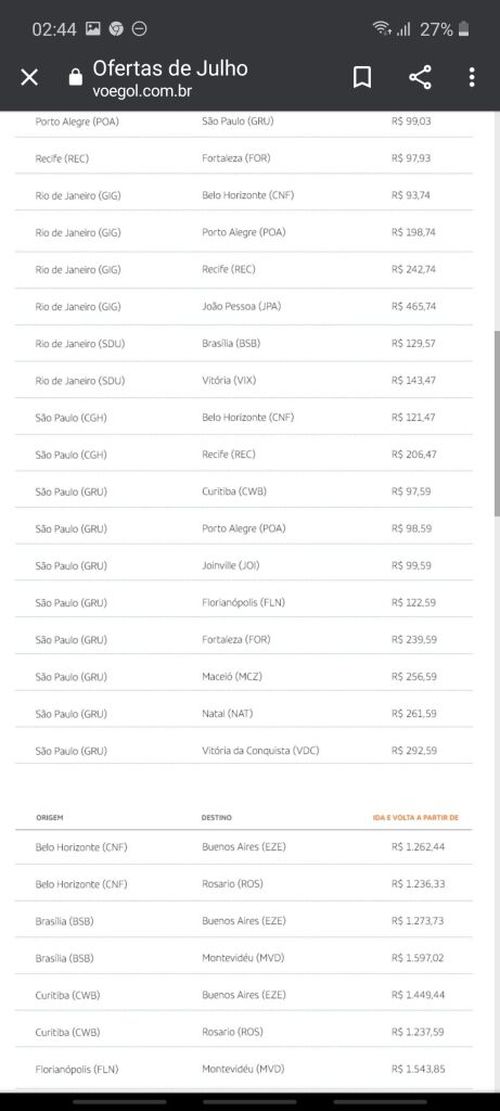
Task: Tap the Chrome notification icon
Action: click(116, 29)
